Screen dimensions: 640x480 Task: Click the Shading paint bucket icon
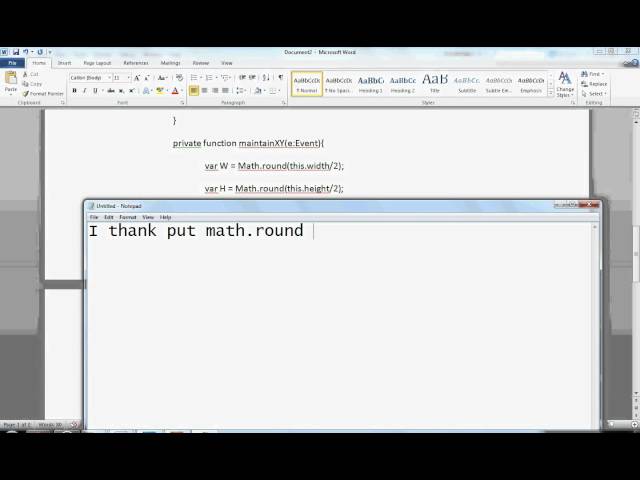[x=258, y=91]
